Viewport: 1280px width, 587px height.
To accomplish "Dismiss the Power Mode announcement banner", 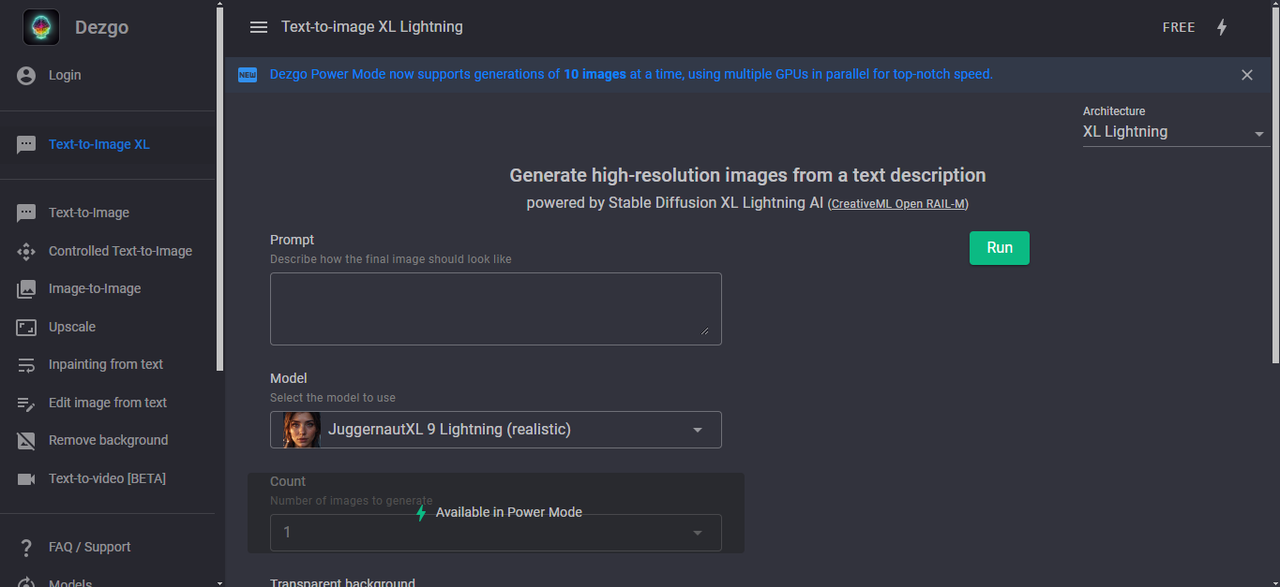I will click(1247, 75).
